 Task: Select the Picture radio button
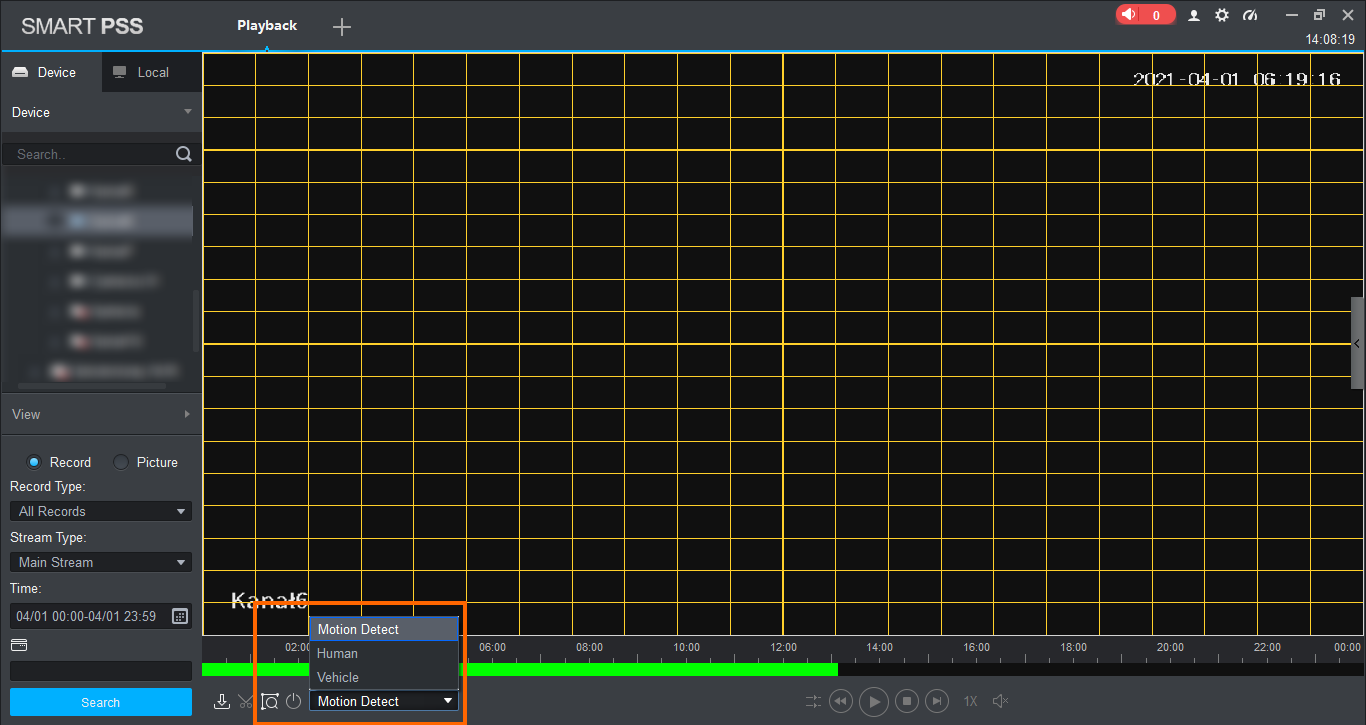pos(121,462)
